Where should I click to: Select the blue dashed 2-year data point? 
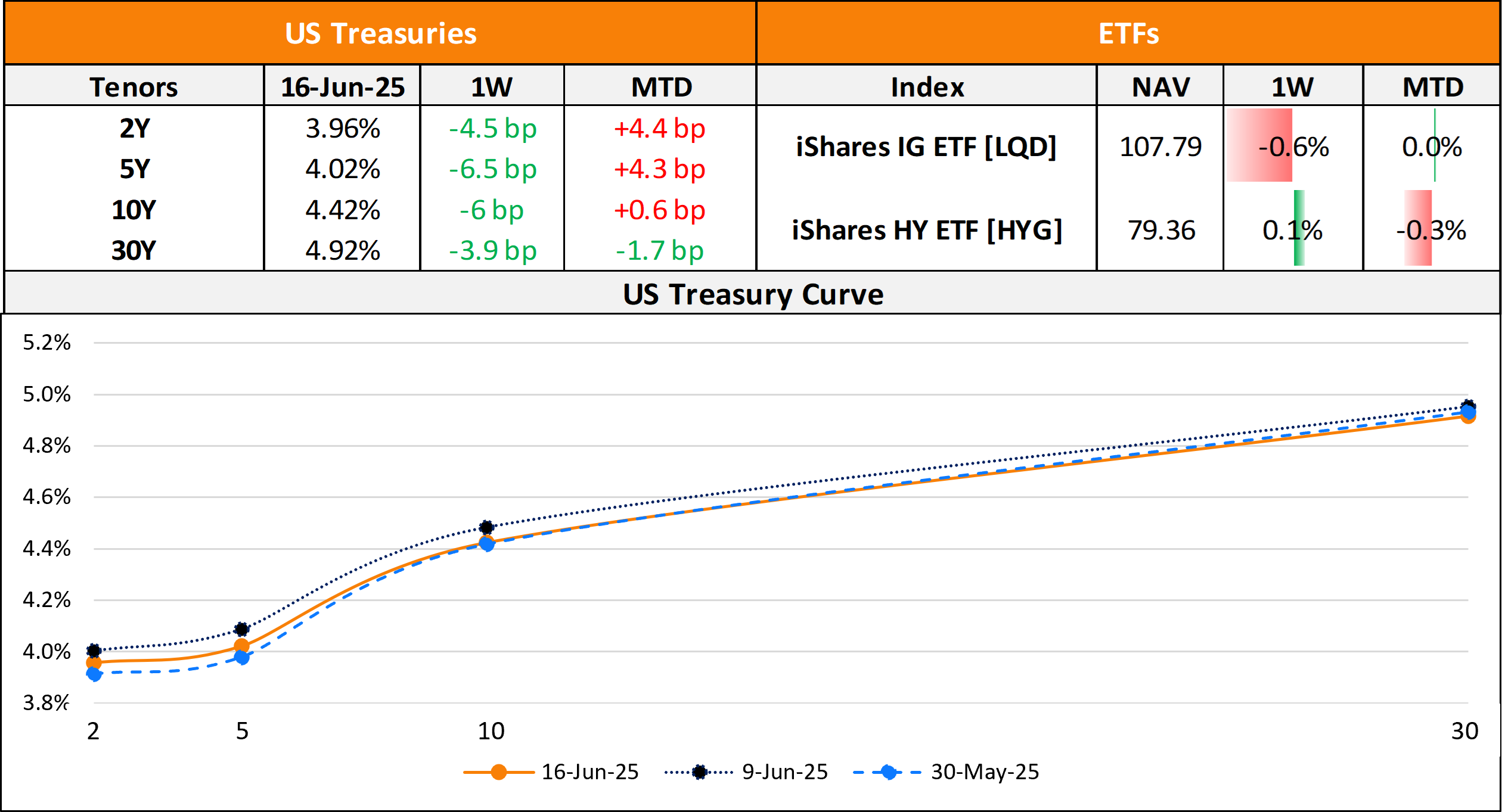click(94, 674)
